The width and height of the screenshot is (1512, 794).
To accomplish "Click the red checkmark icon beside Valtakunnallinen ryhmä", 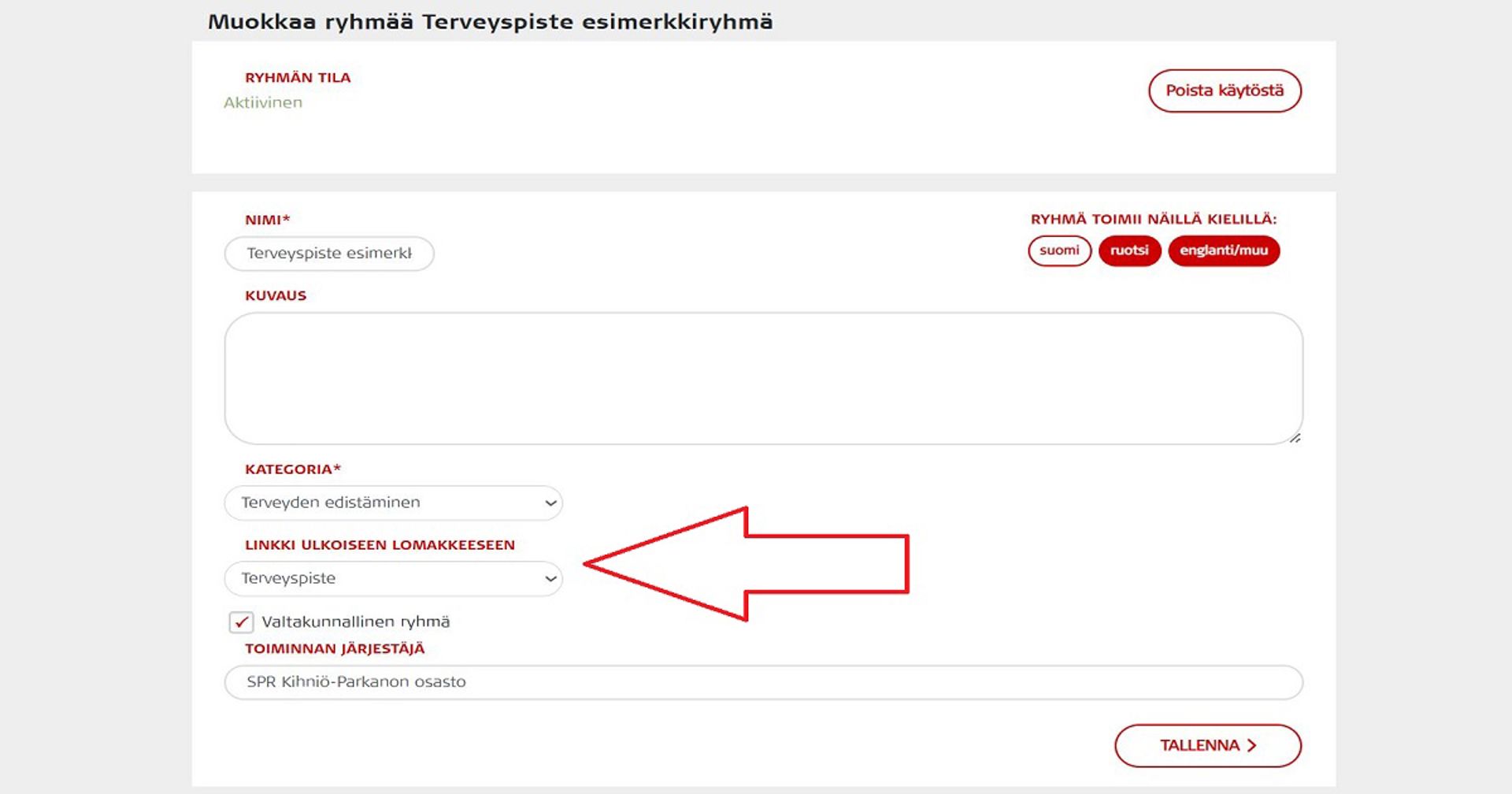I will point(241,622).
